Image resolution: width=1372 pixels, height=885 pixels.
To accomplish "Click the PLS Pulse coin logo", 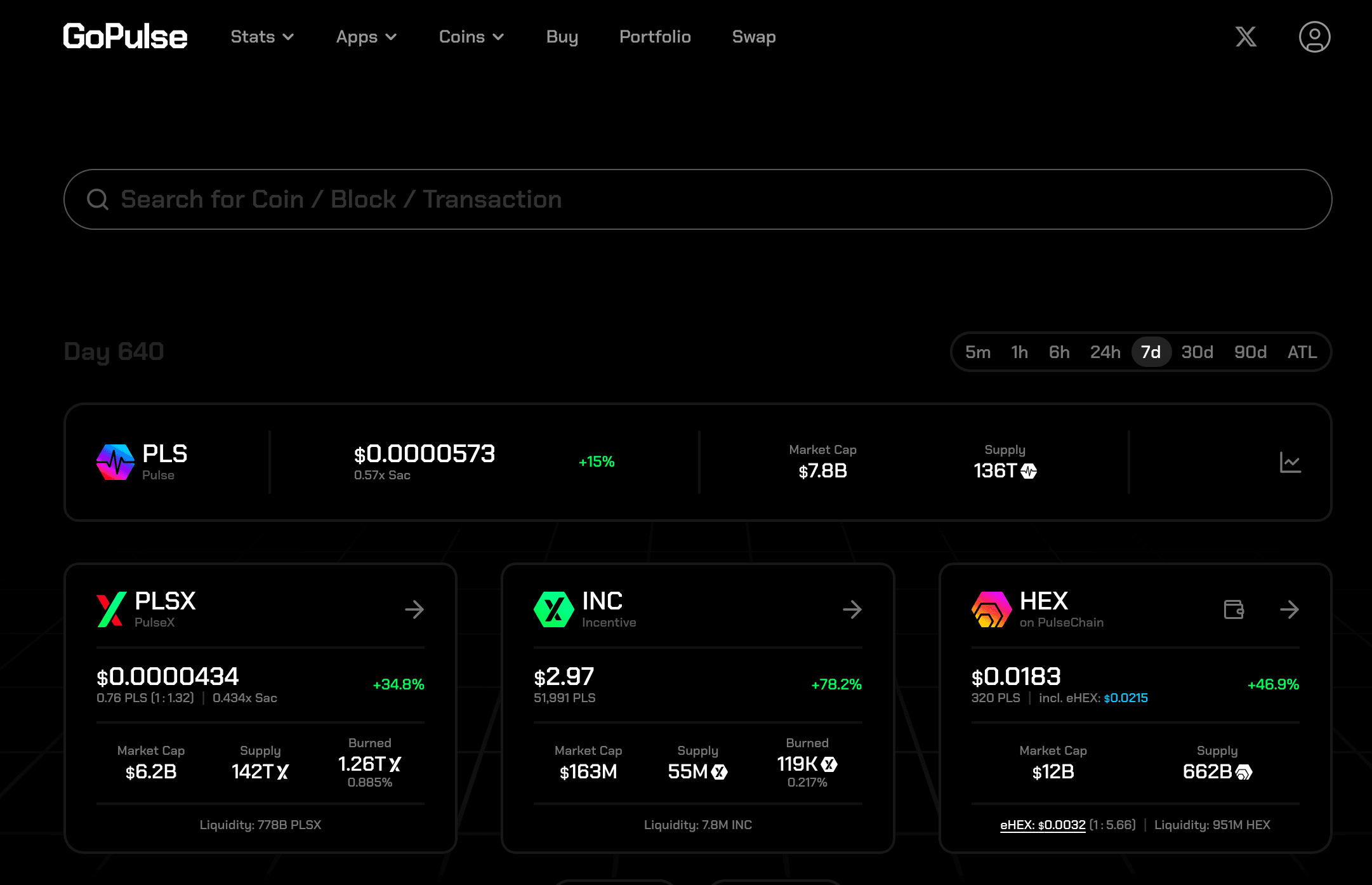I will pyautogui.click(x=115, y=462).
